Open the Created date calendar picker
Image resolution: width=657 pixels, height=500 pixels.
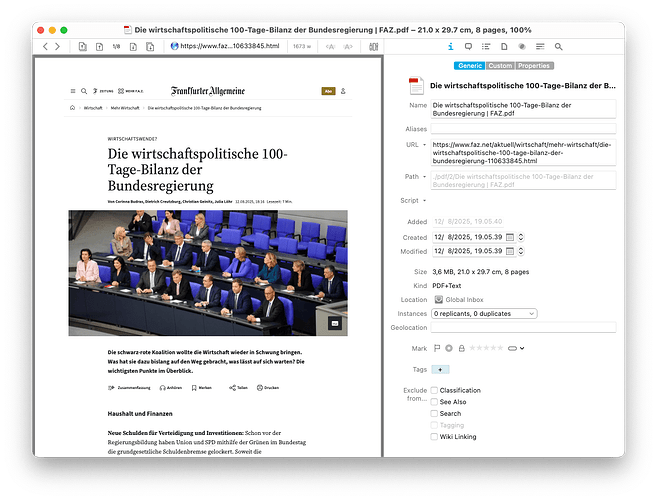511,237
